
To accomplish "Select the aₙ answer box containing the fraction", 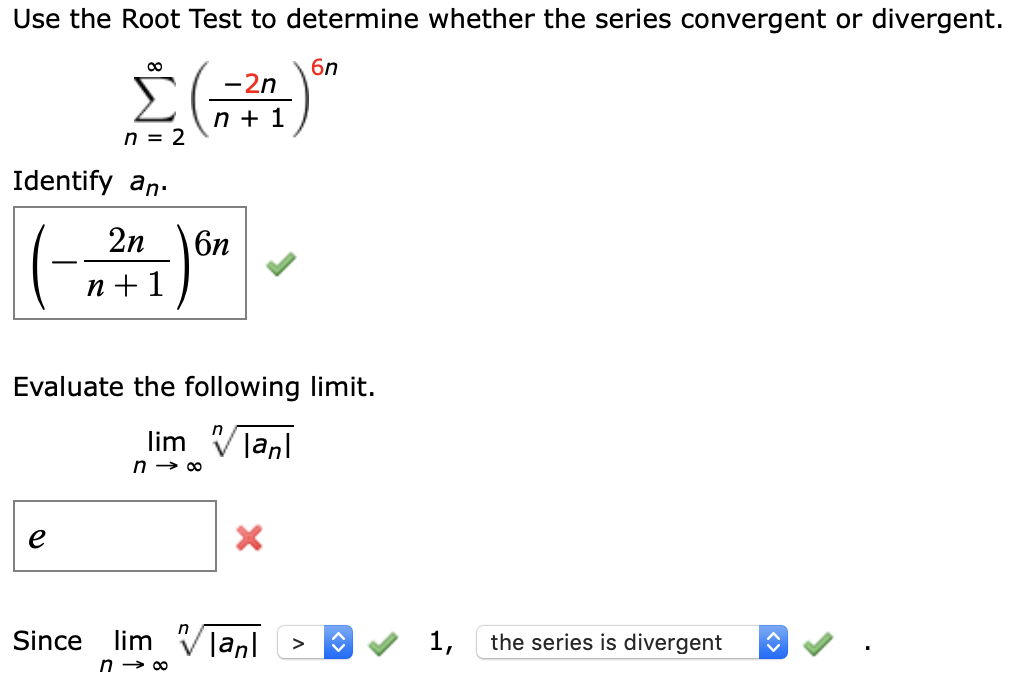I will [129, 263].
